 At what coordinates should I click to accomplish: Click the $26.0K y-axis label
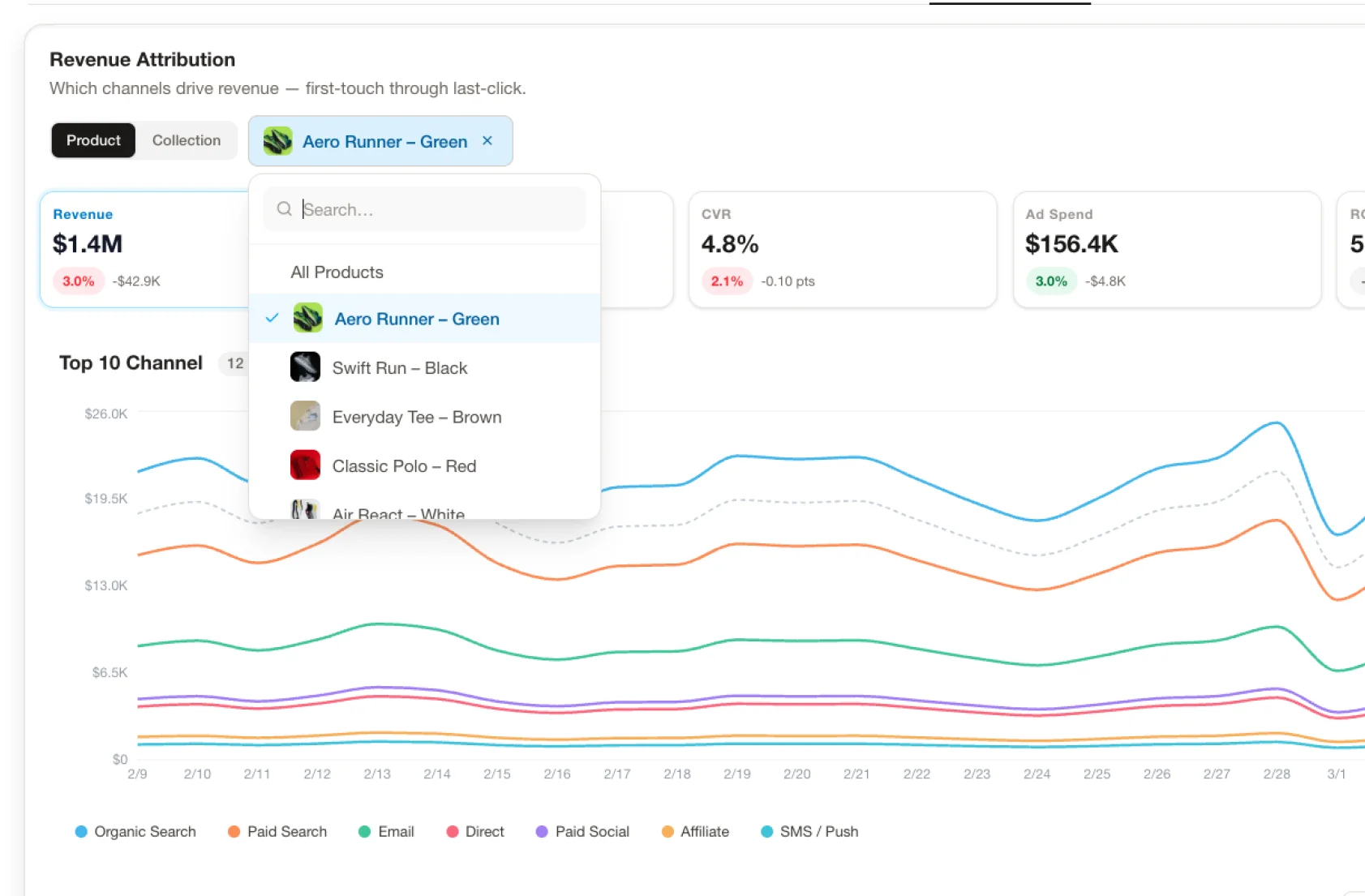pos(106,414)
